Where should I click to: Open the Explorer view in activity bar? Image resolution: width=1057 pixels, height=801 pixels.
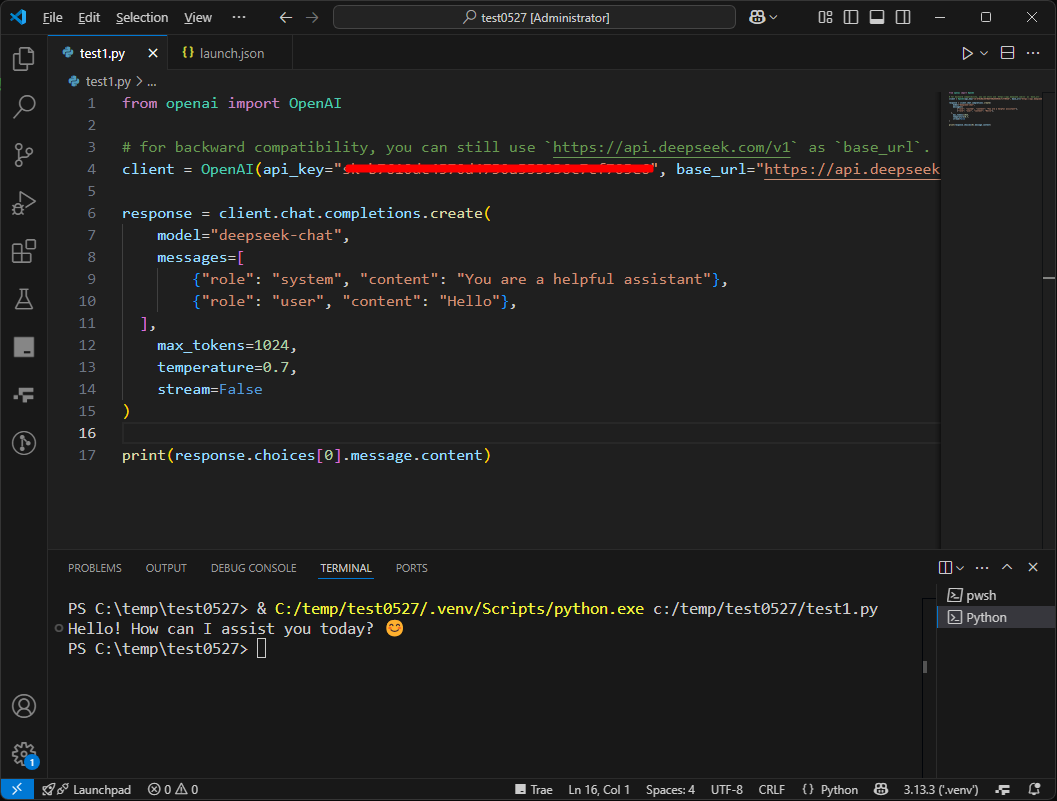(24, 59)
